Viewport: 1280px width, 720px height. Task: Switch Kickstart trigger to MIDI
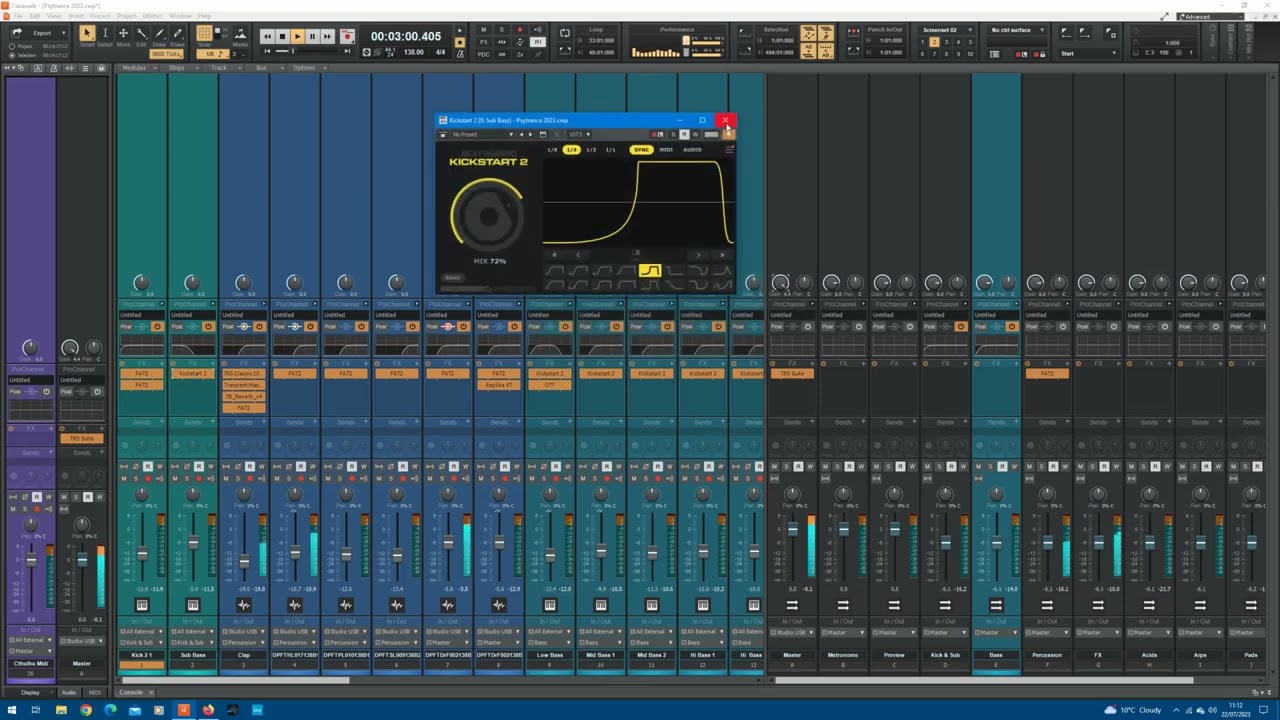coord(666,150)
